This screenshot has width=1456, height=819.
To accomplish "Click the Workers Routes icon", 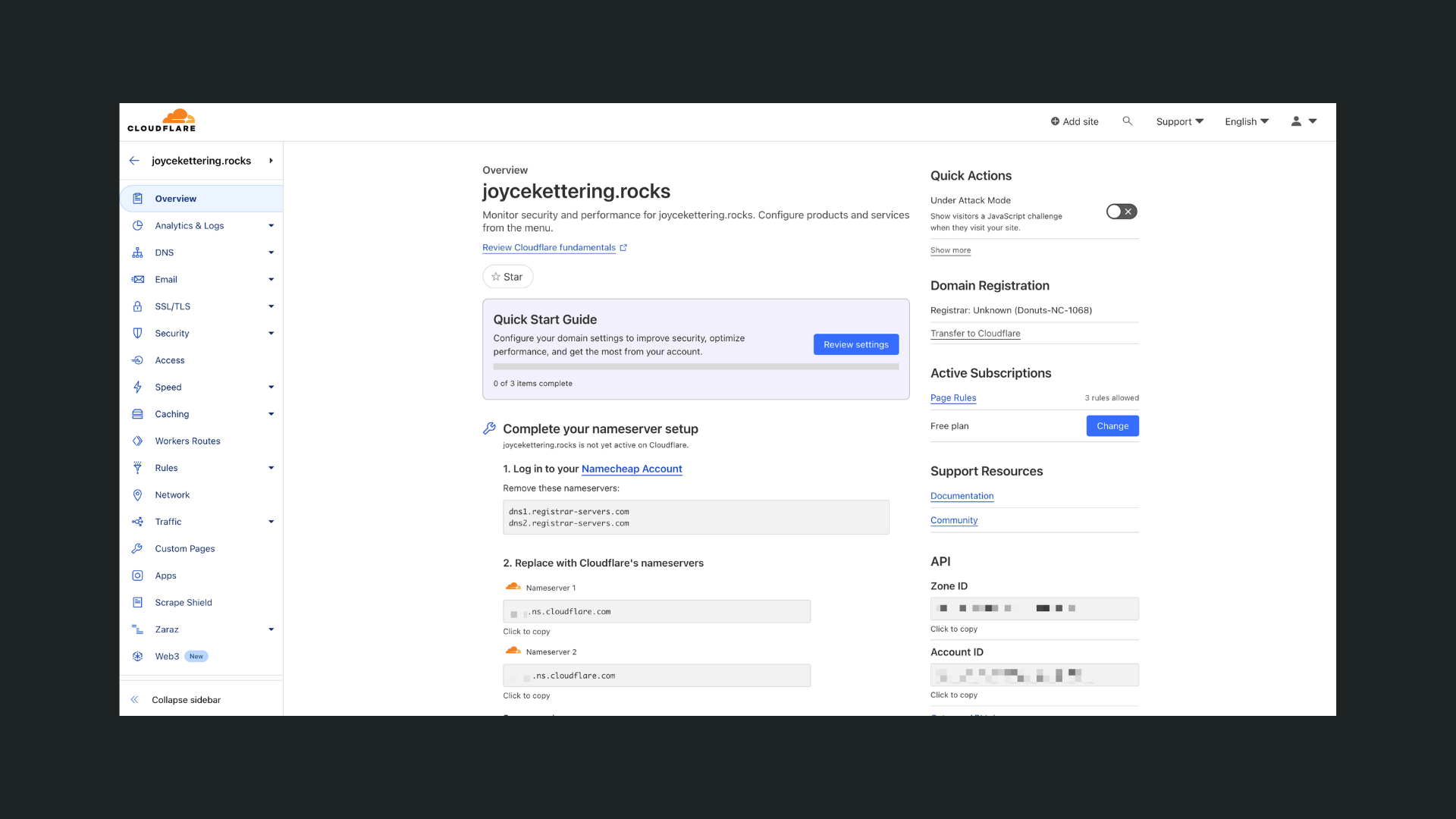I will [x=137, y=441].
